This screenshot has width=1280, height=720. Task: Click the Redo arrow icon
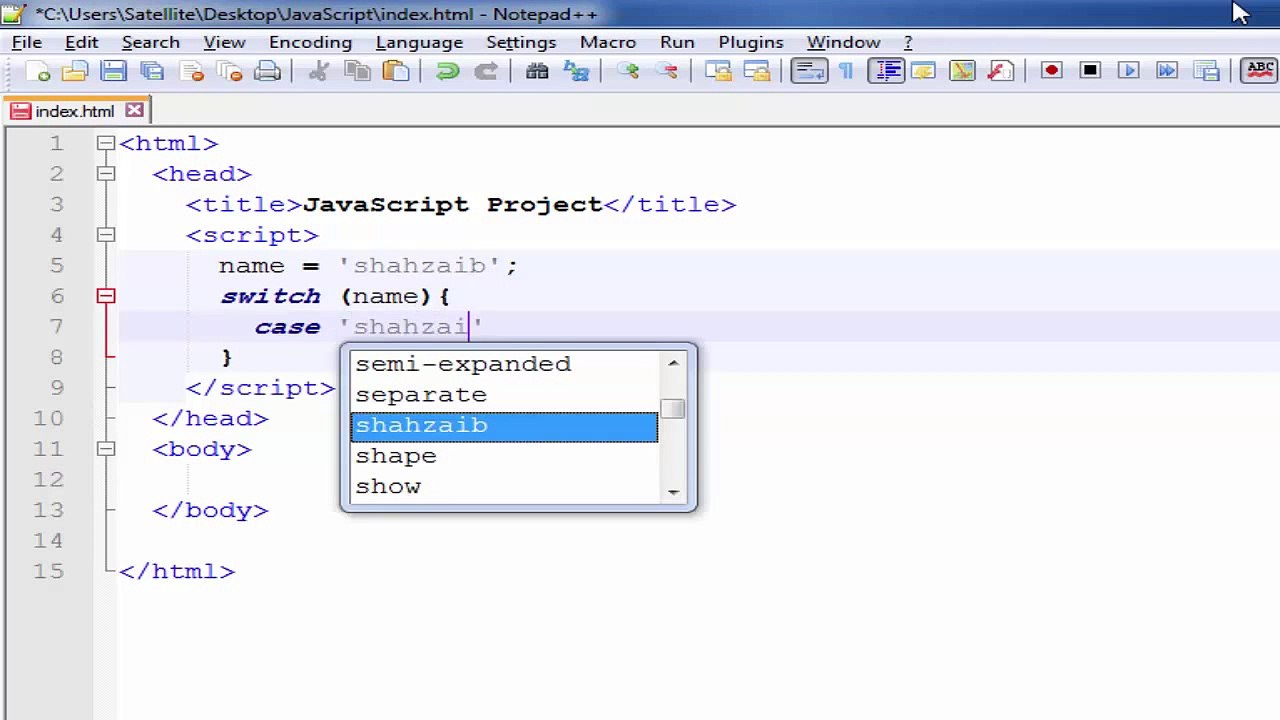click(486, 71)
